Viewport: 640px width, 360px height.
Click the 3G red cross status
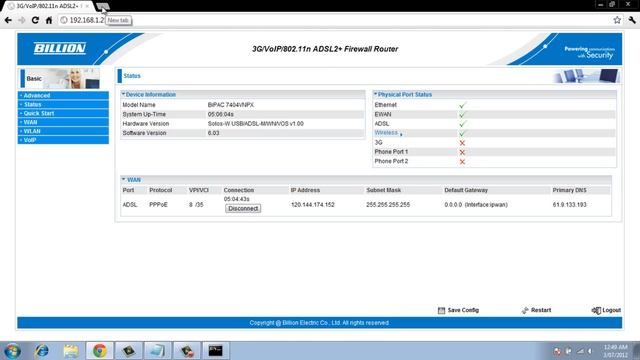point(462,143)
